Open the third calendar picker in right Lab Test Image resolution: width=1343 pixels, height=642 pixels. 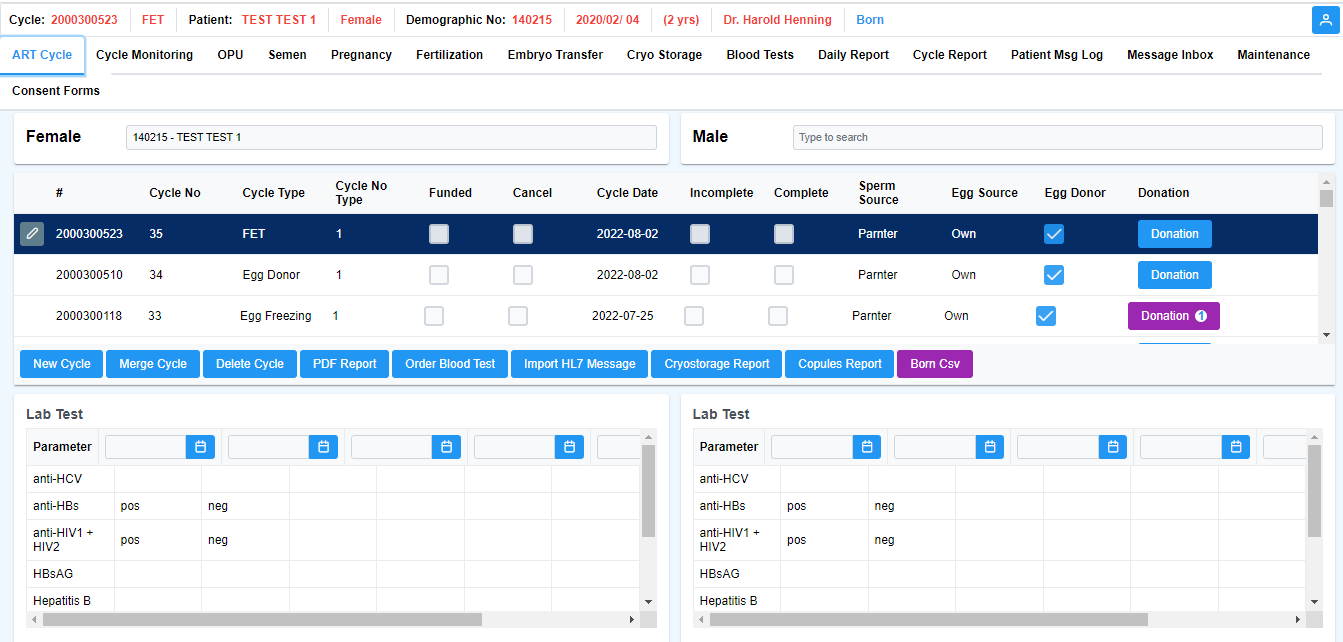pyautogui.click(x=1112, y=447)
